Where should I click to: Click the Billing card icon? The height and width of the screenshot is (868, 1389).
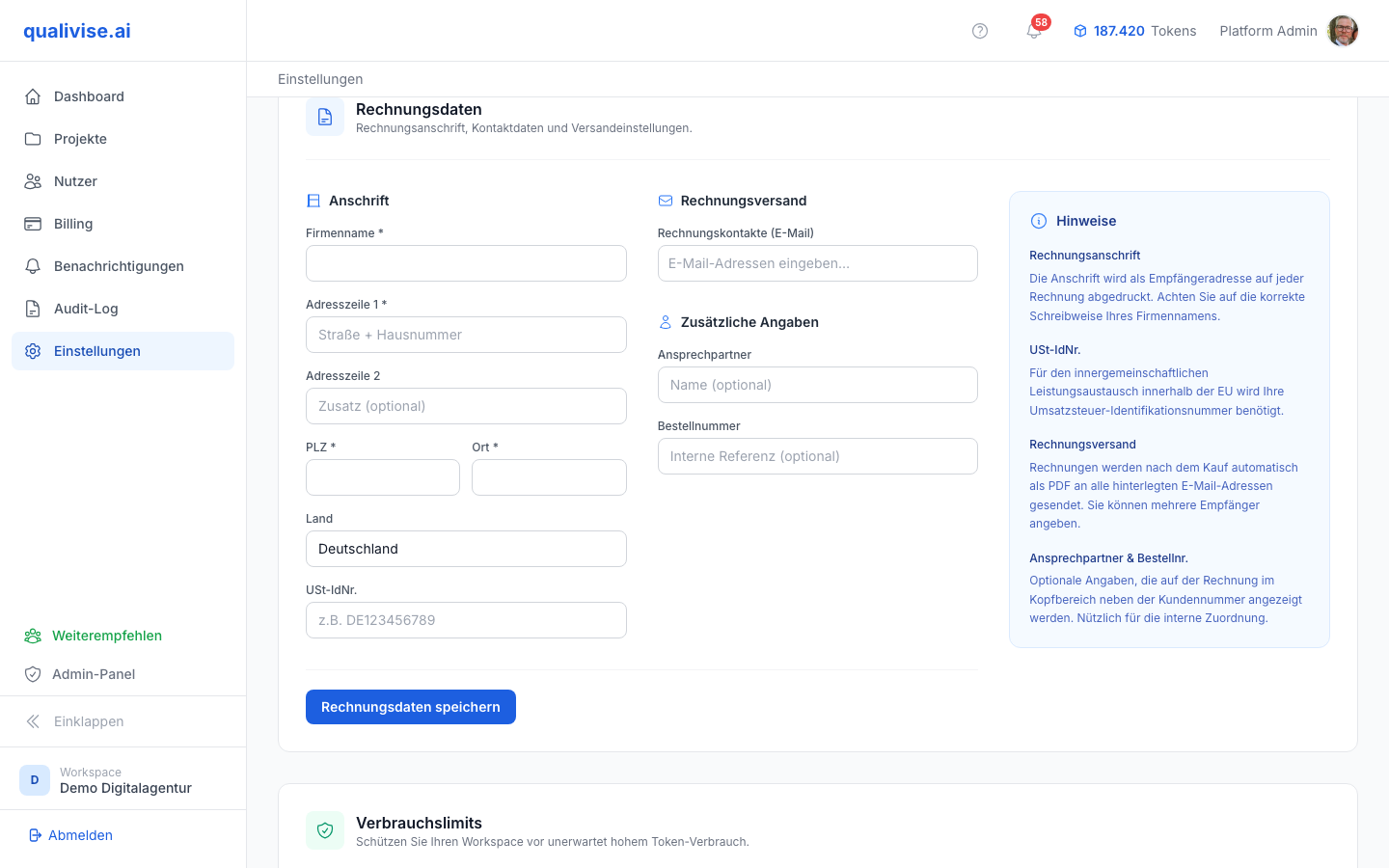[x=33, y=224]
